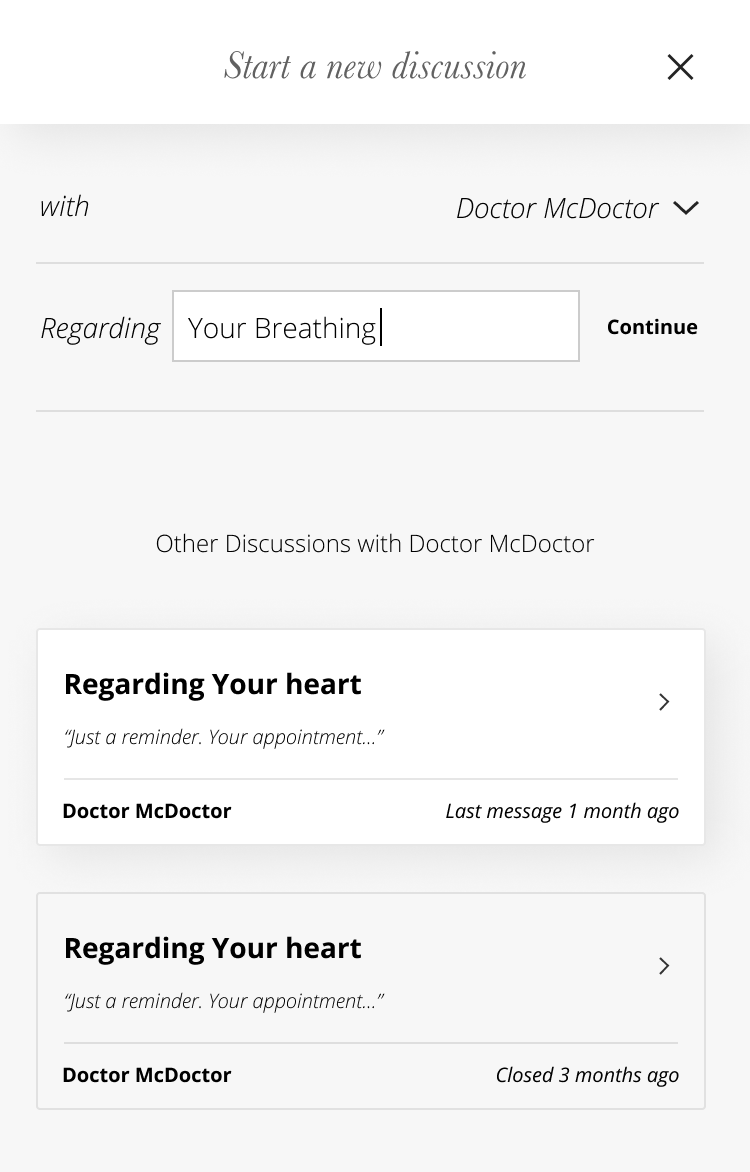Open the chevron on the closed discussion
Image resolution: width=750 pixels, height=1172 pixels.
click(664, 966)
